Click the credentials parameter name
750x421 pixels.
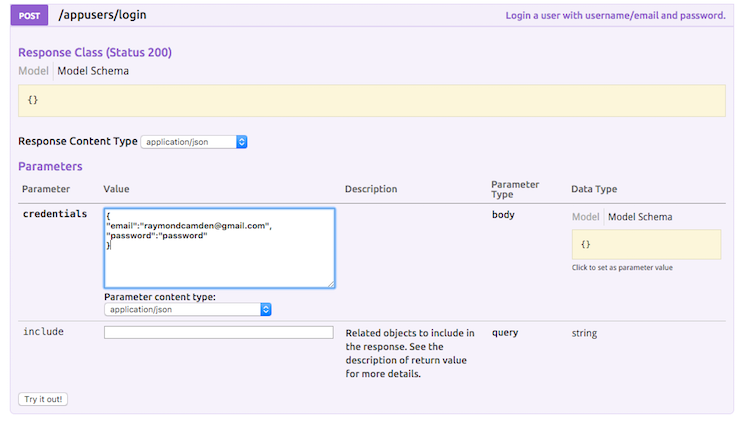[55, 214]
